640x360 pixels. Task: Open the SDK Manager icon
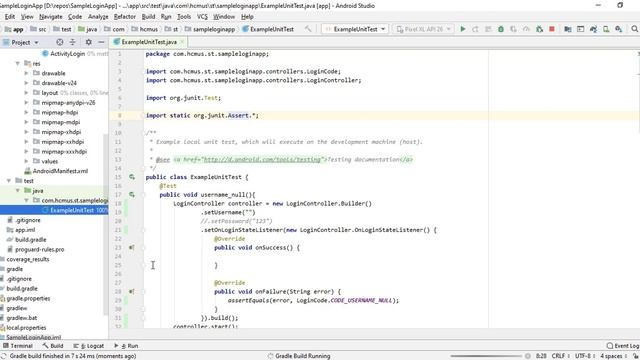click(x=619, y=29)
